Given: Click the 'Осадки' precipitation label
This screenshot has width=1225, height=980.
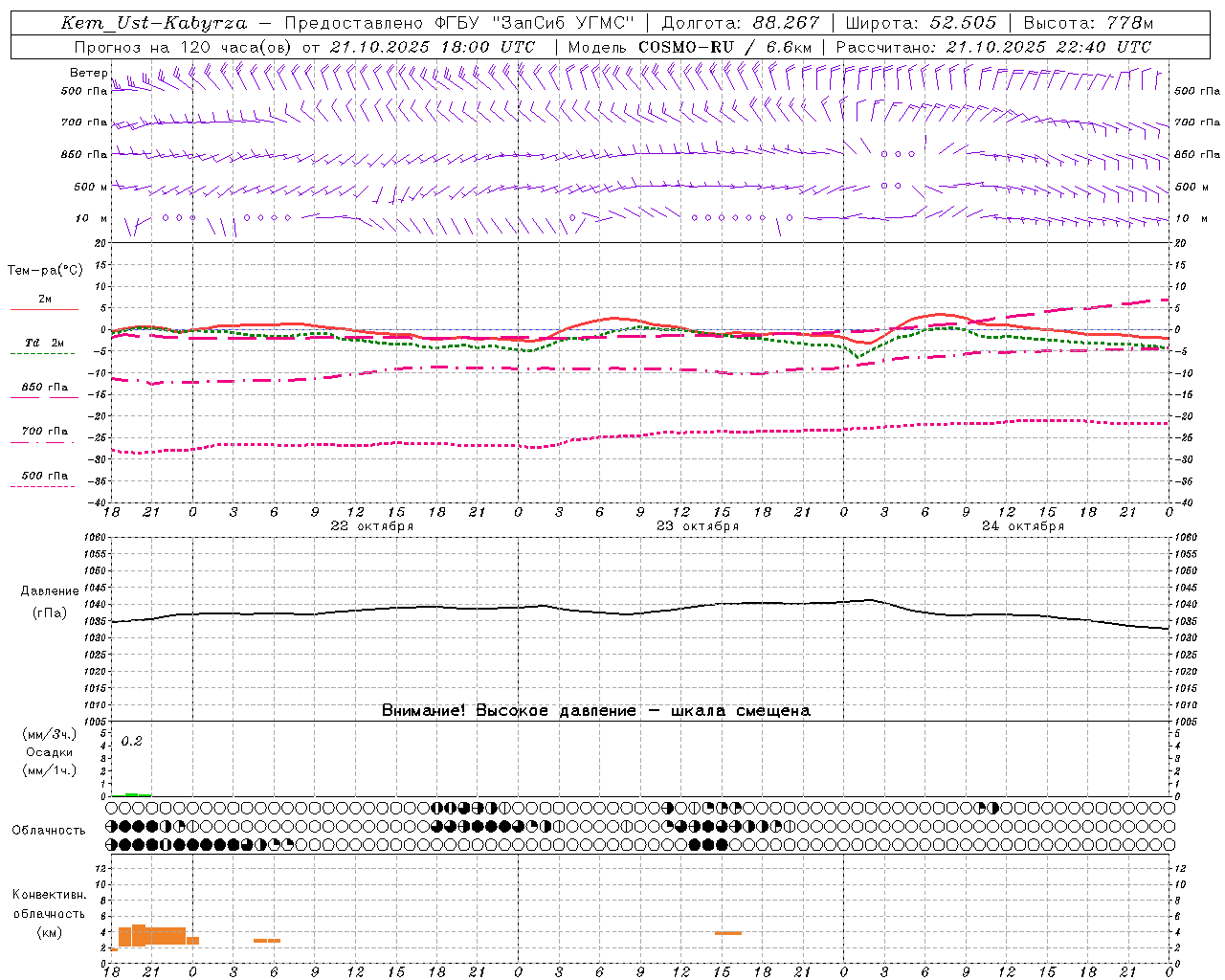Looking at the screenshot, I should [x=50, y=752].
